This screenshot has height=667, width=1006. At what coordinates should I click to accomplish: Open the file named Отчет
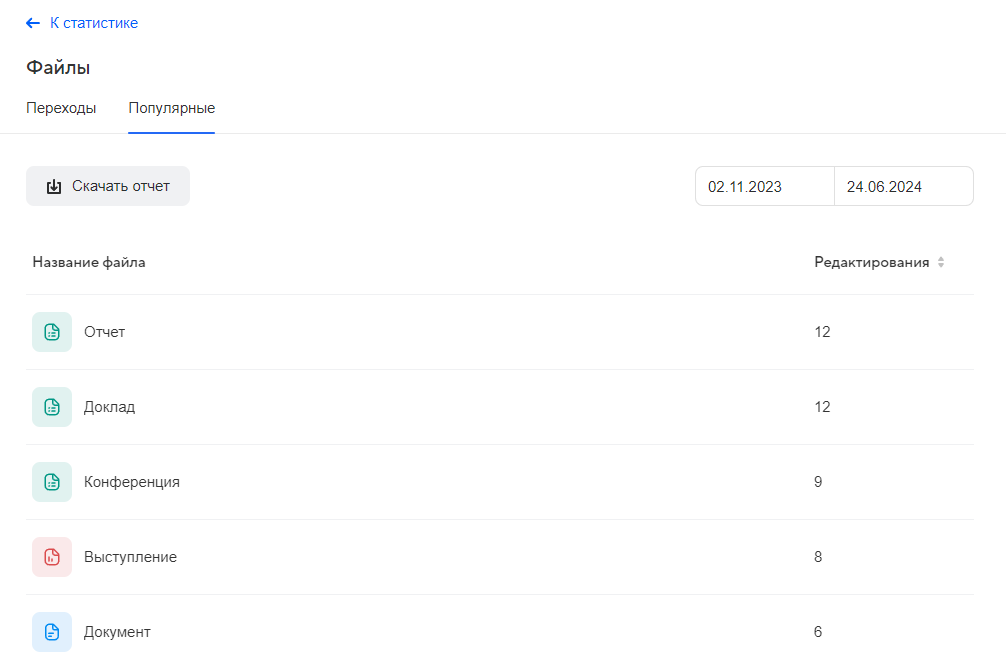pyautogui.click(x=105, y=332)
